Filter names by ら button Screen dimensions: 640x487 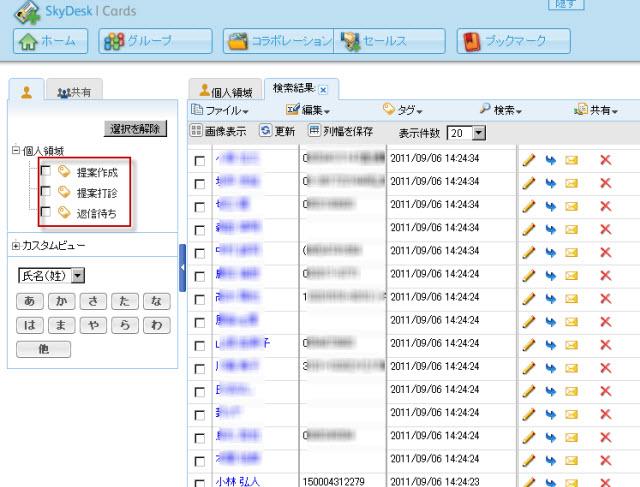coord(125,325)
